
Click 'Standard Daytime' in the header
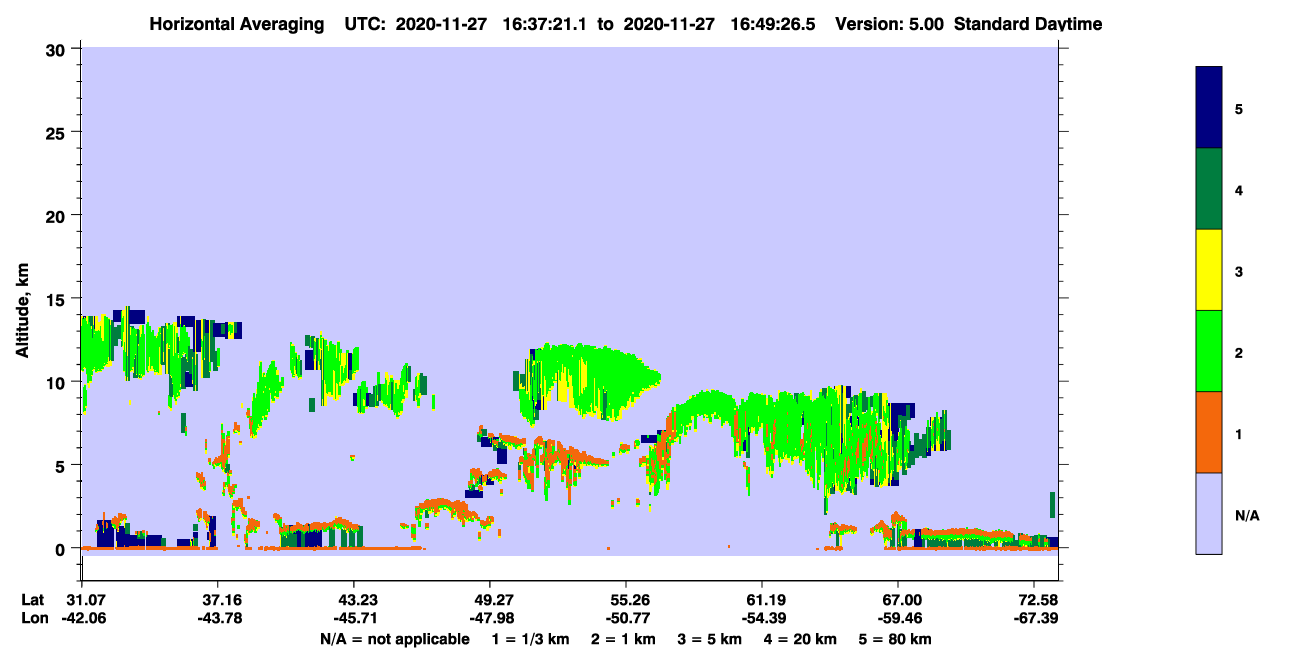(x=1028, y=24)
